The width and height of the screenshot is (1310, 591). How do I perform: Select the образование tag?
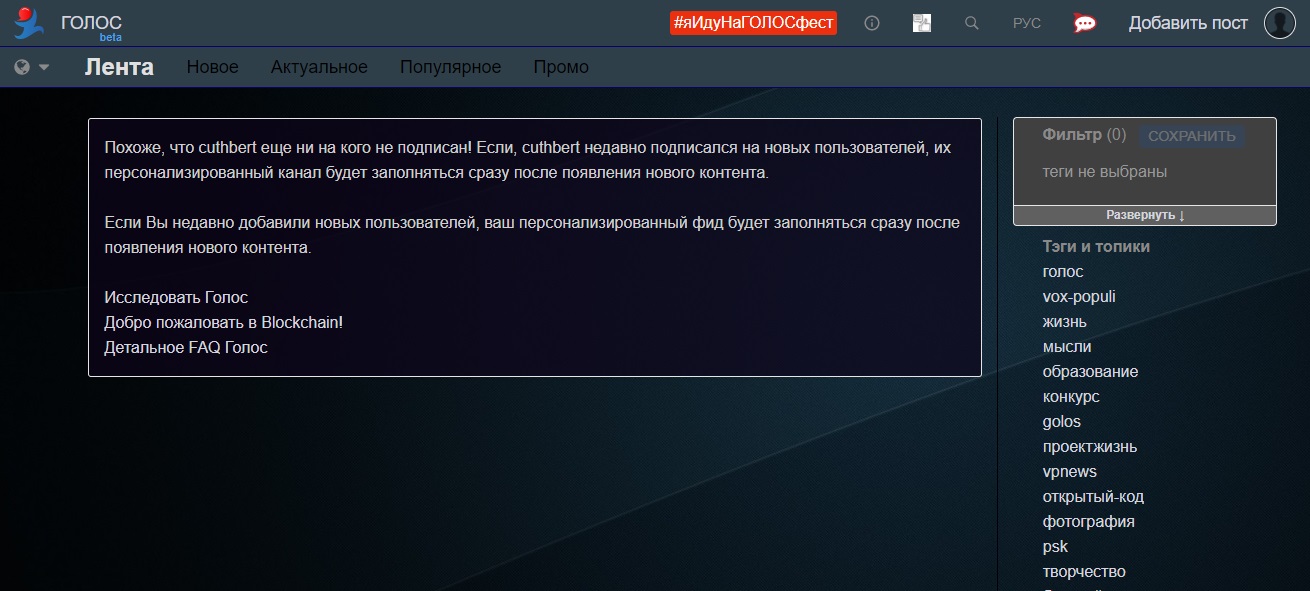coord(1090,371)
